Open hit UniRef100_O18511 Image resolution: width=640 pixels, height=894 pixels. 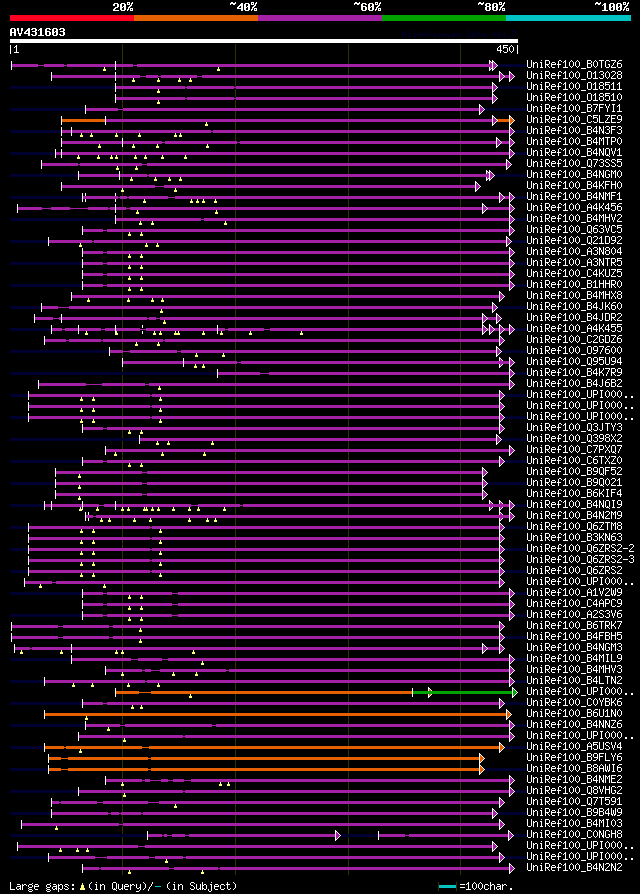point(574,87)
